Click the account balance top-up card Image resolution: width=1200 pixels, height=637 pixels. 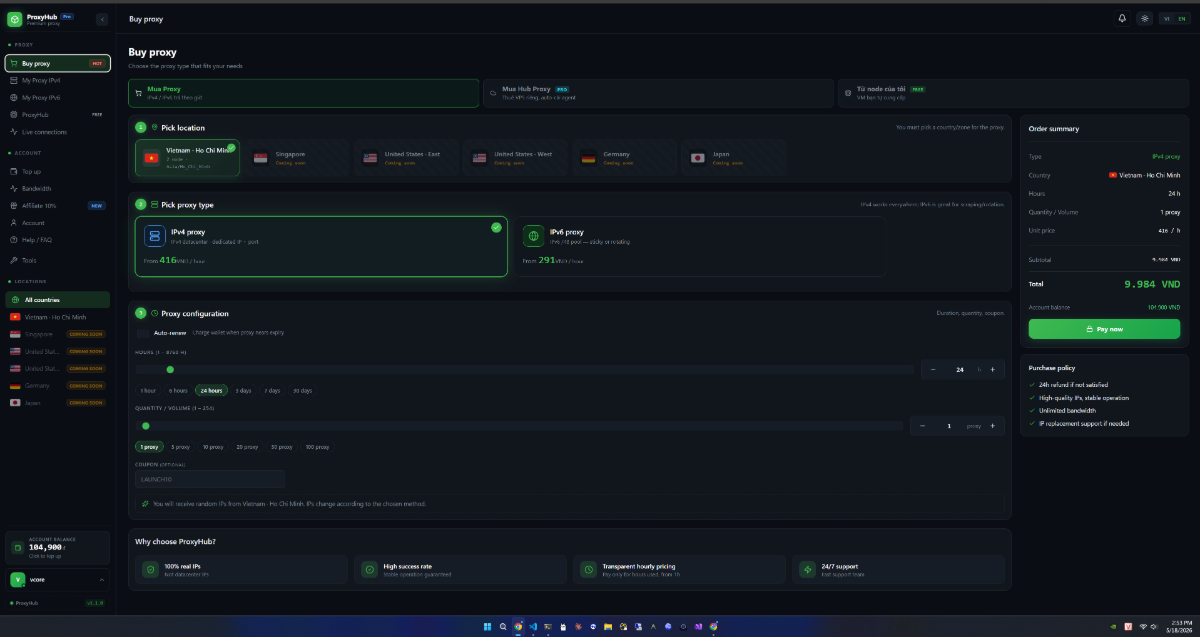[x=57, y=547]
